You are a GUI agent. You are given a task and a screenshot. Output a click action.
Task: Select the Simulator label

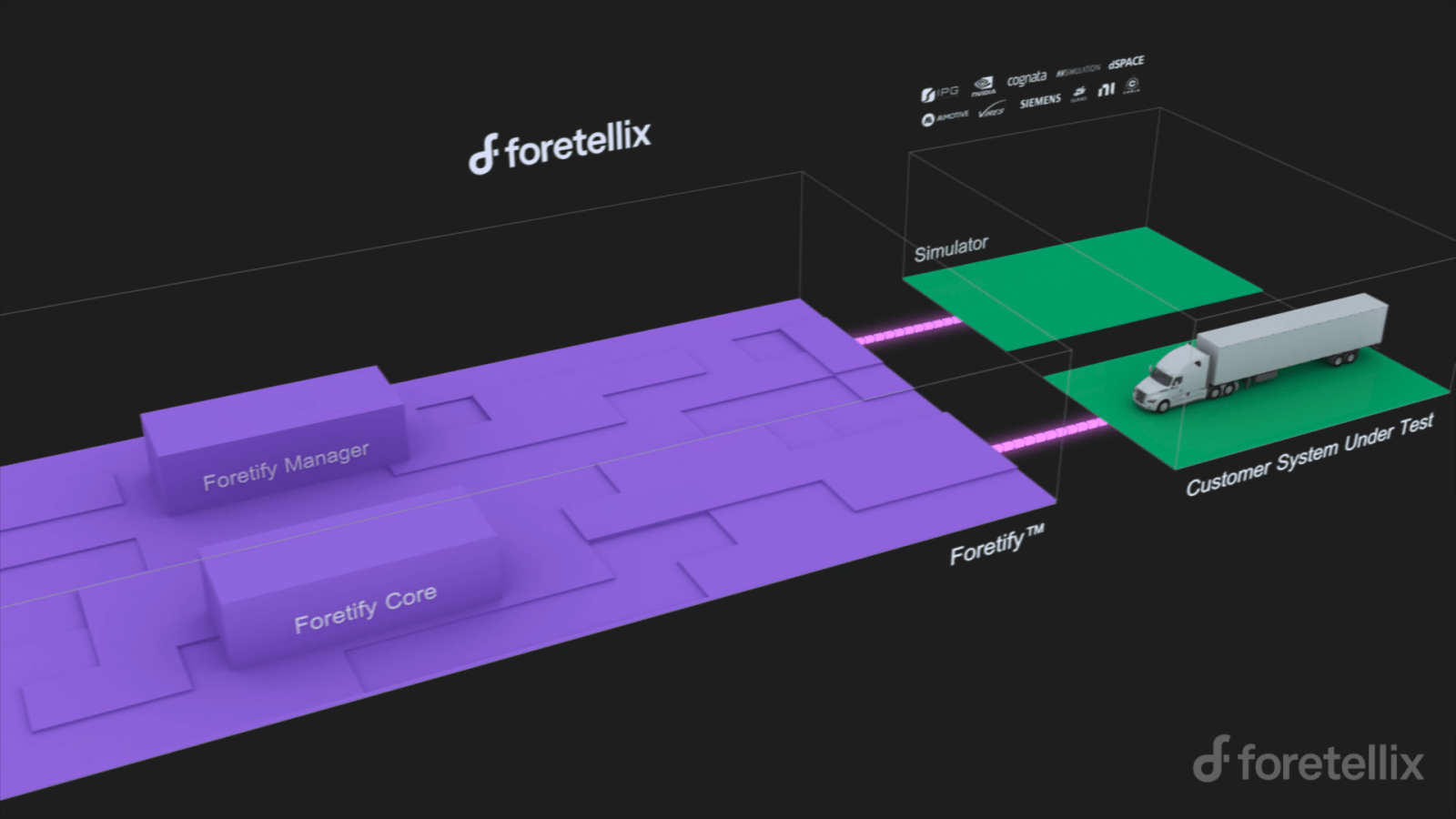click(x=951, y=244)
